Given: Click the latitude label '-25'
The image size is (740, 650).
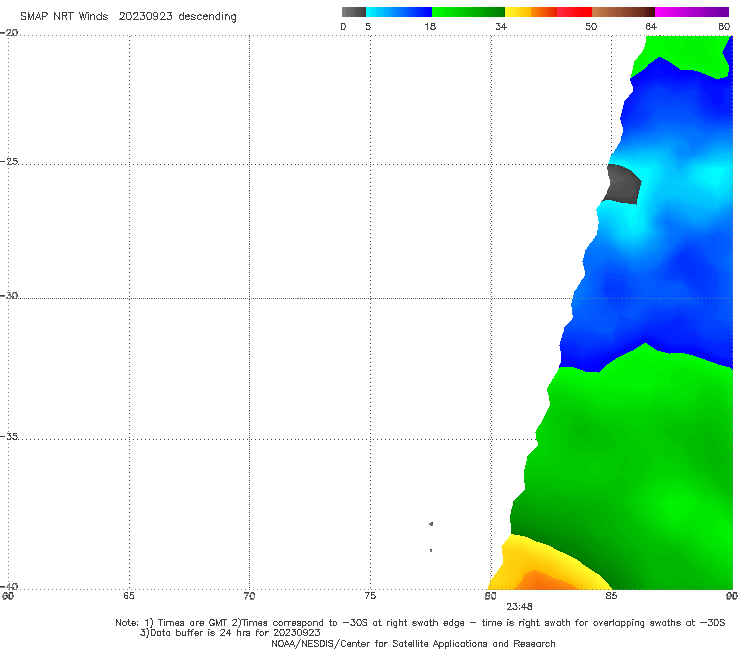Looking at the screenshot, I should [9, 161].
